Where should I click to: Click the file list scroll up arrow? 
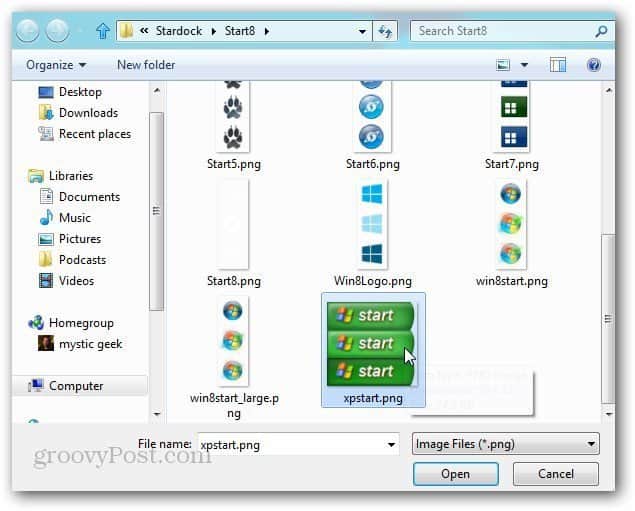click(x=608, y=90)
